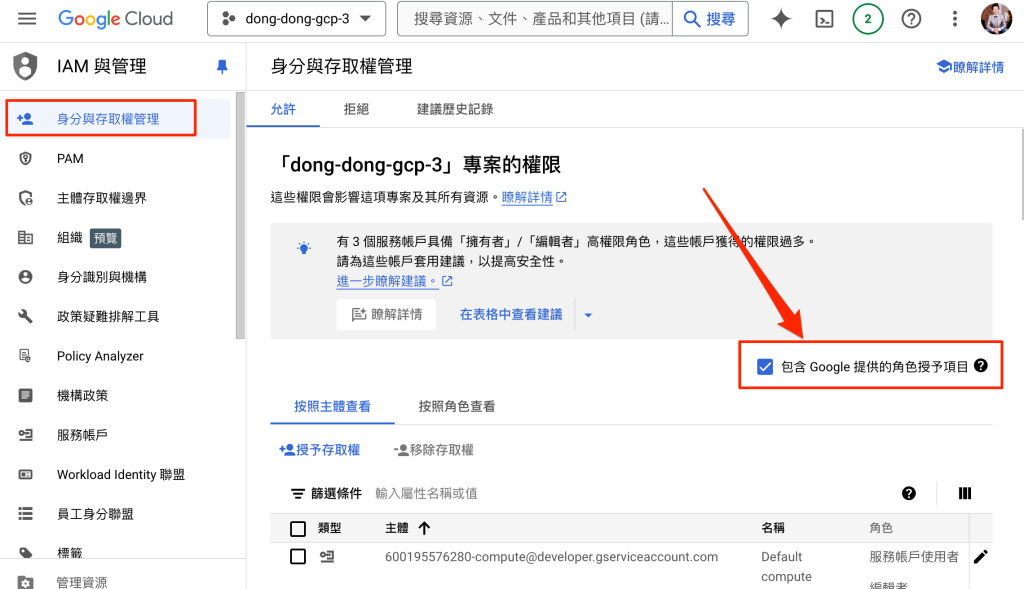Open notifications badge showing 2
The image size is (1024, 589).
coord(868,19)
